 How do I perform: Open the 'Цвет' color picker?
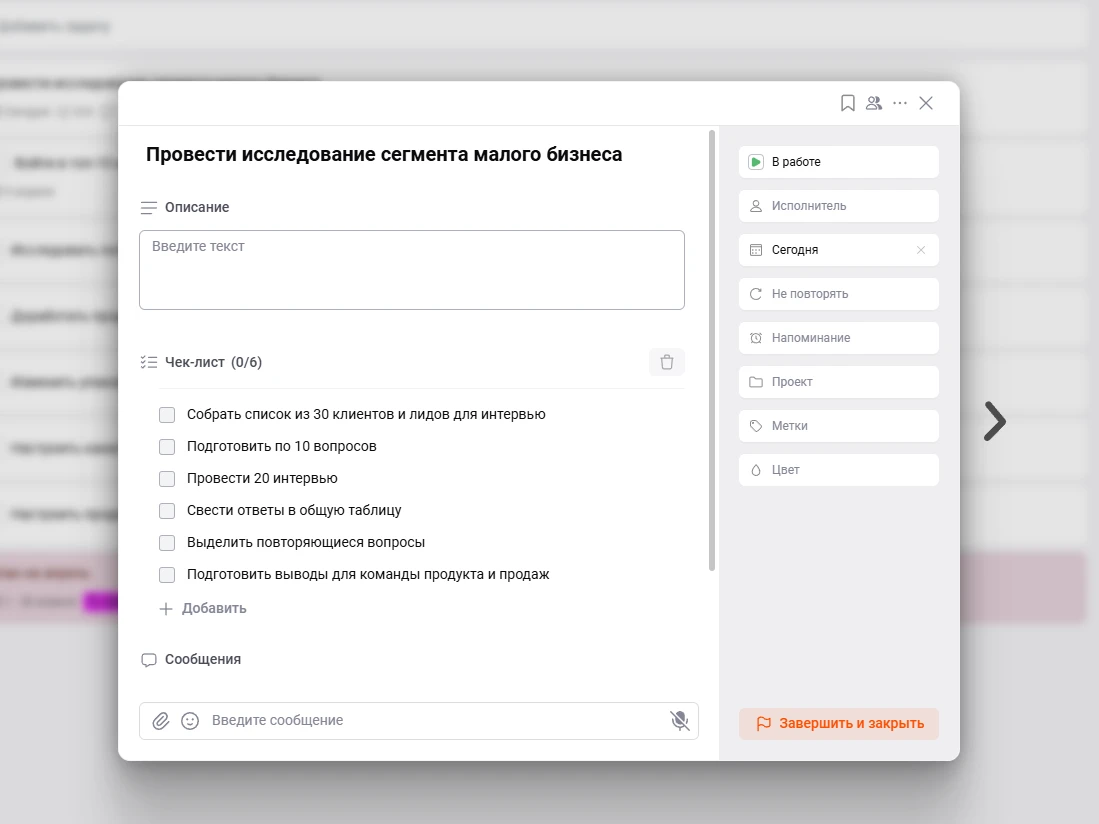[x=838, y=470]
